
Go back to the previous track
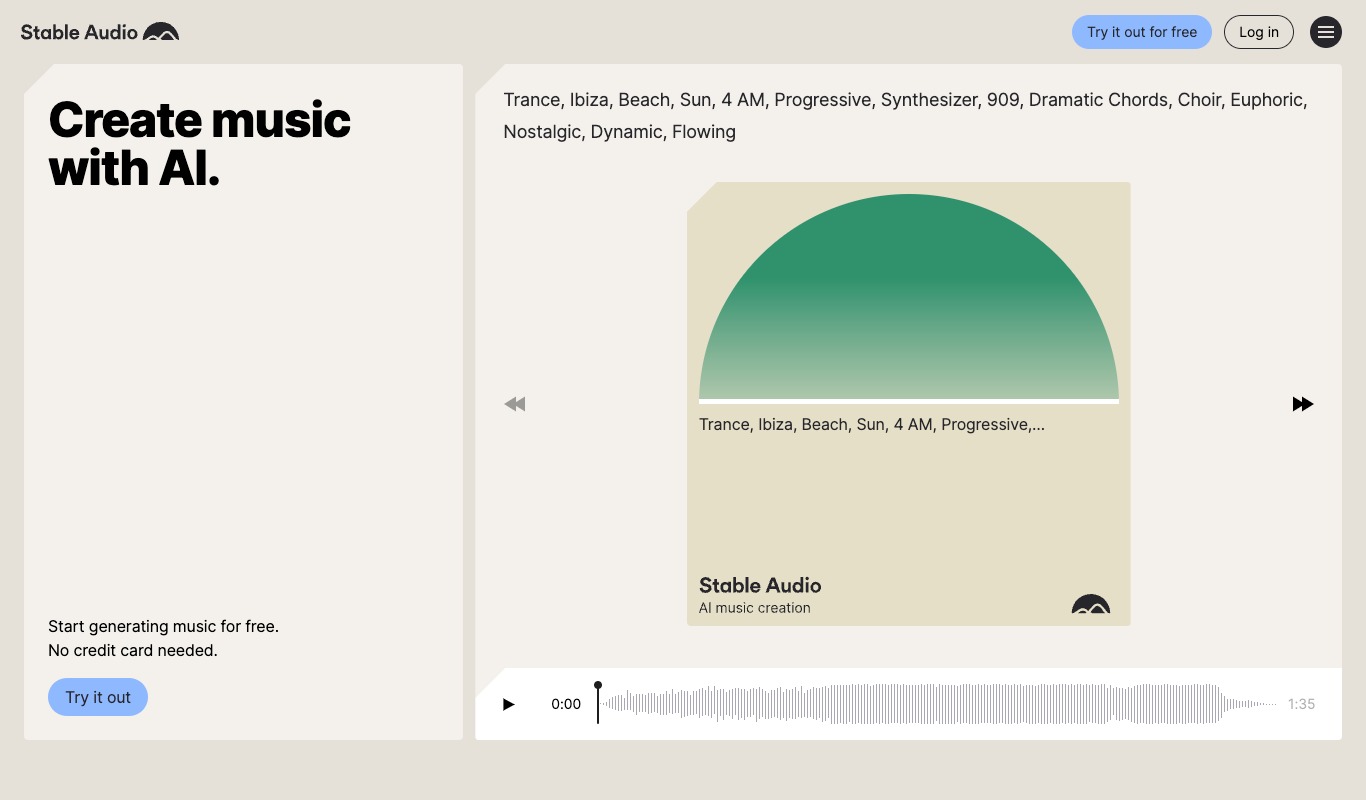point(515,404)
